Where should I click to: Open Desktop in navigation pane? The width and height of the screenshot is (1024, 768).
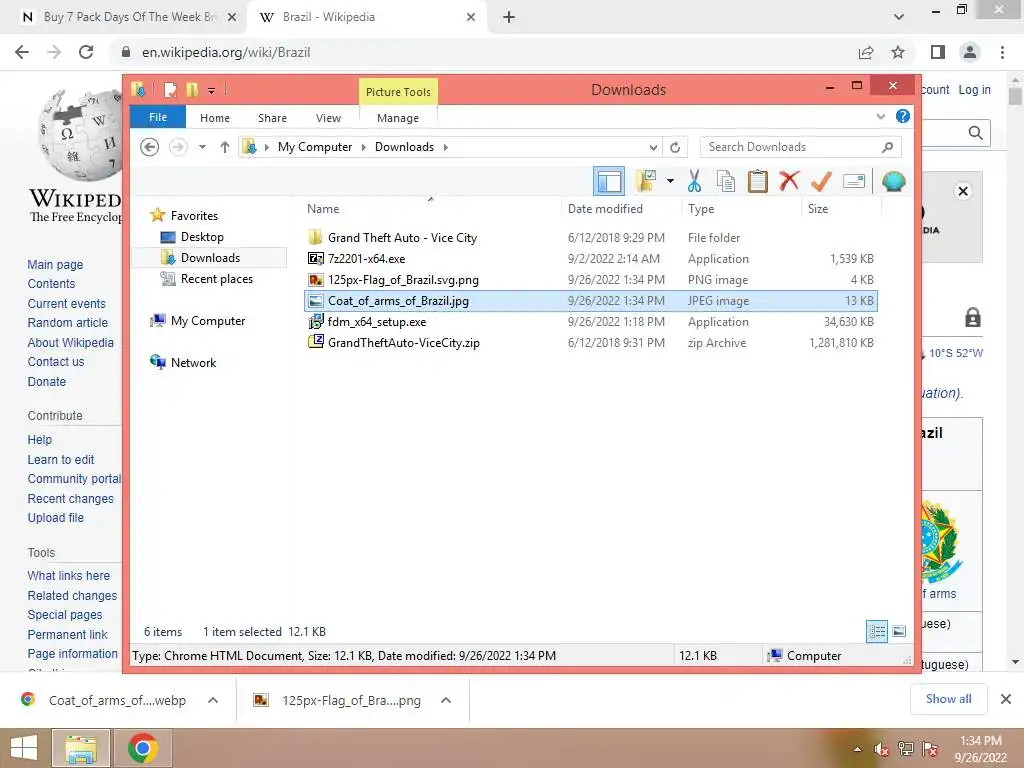point(202,237)
